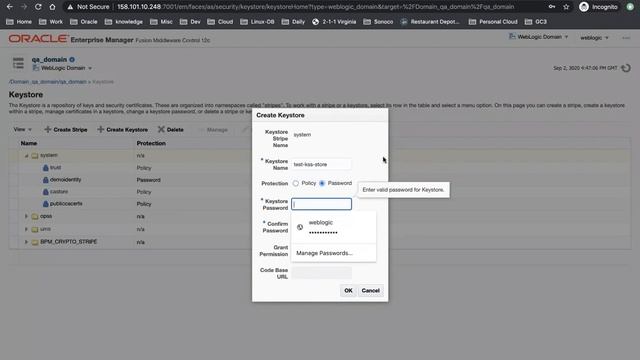Dismiss the dialog with the Cancel button
Viewport: 640px width, 360px height.
370,291
